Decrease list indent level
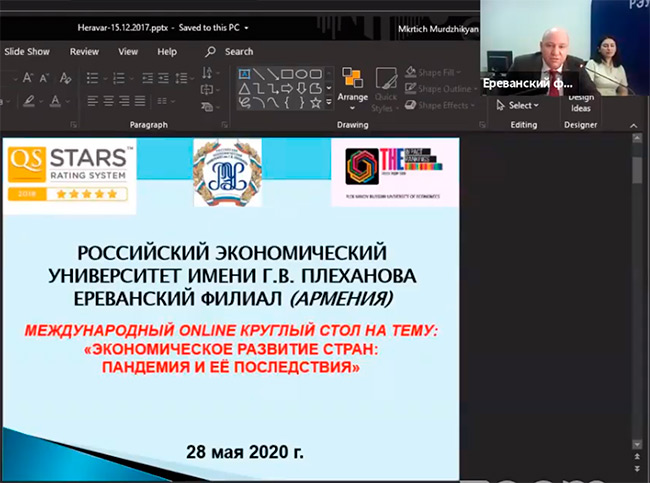The height and width of the screenshot is (483, 650). (148, 78)
